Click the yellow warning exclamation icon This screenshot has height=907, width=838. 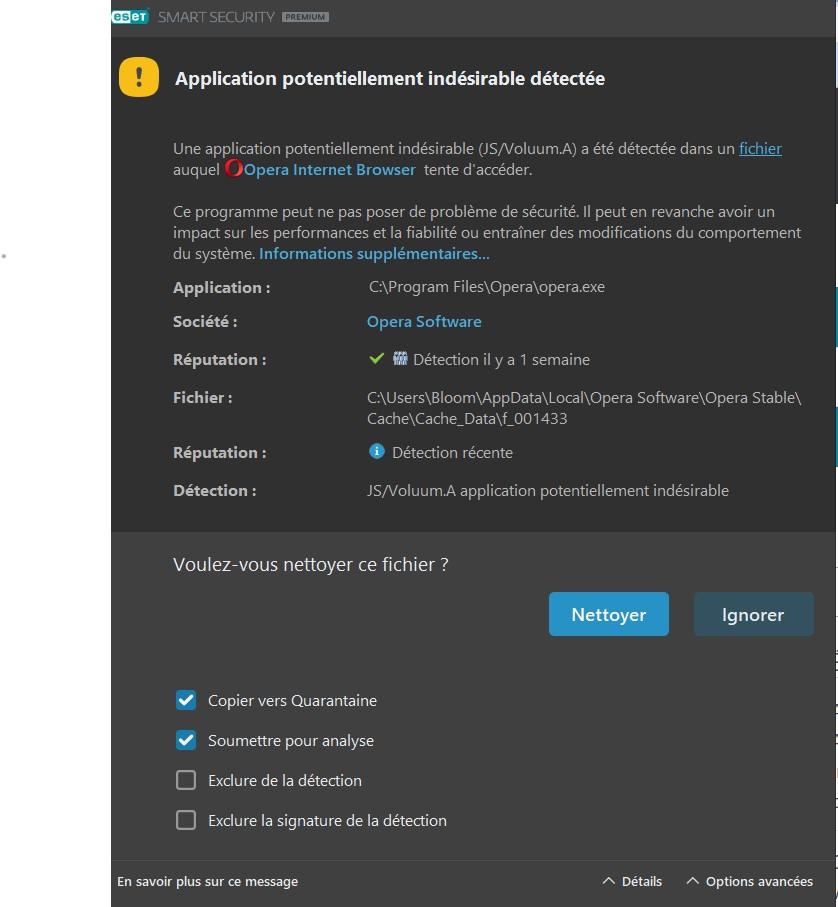(x=139, y=77)
